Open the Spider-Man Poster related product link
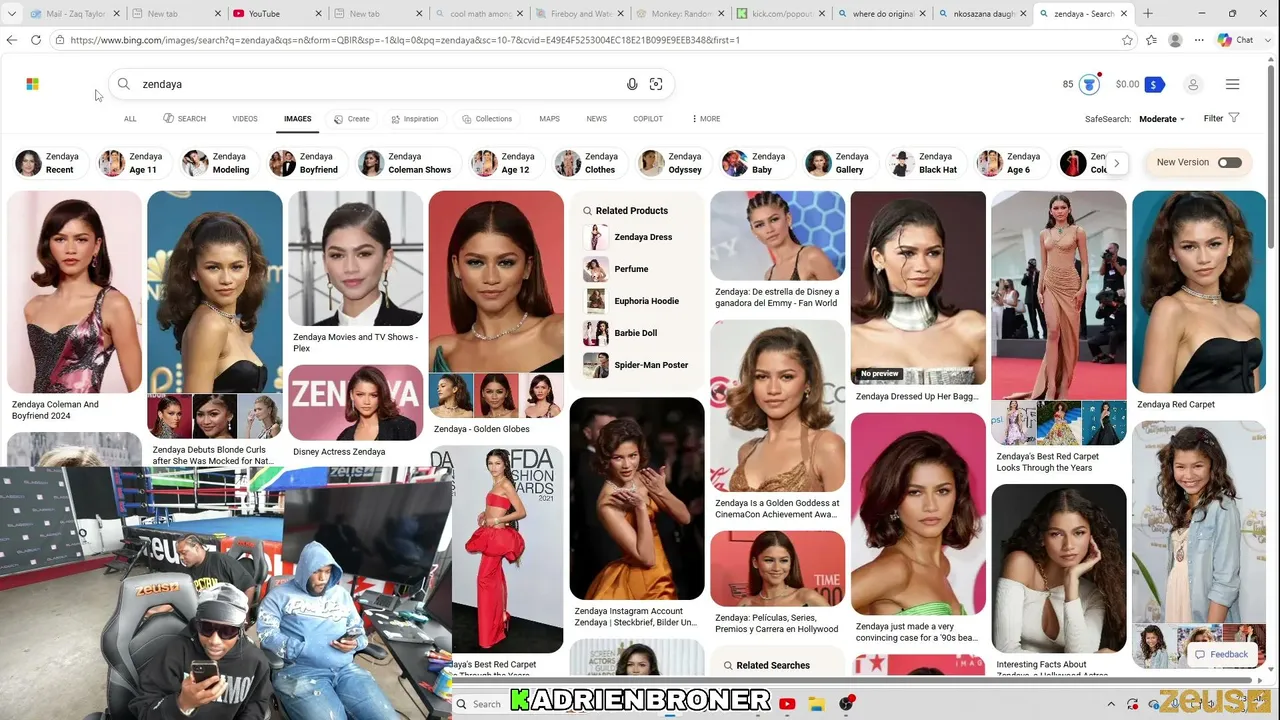The height and width of the screenshot is (720, 1280). [x=651, y=365]
